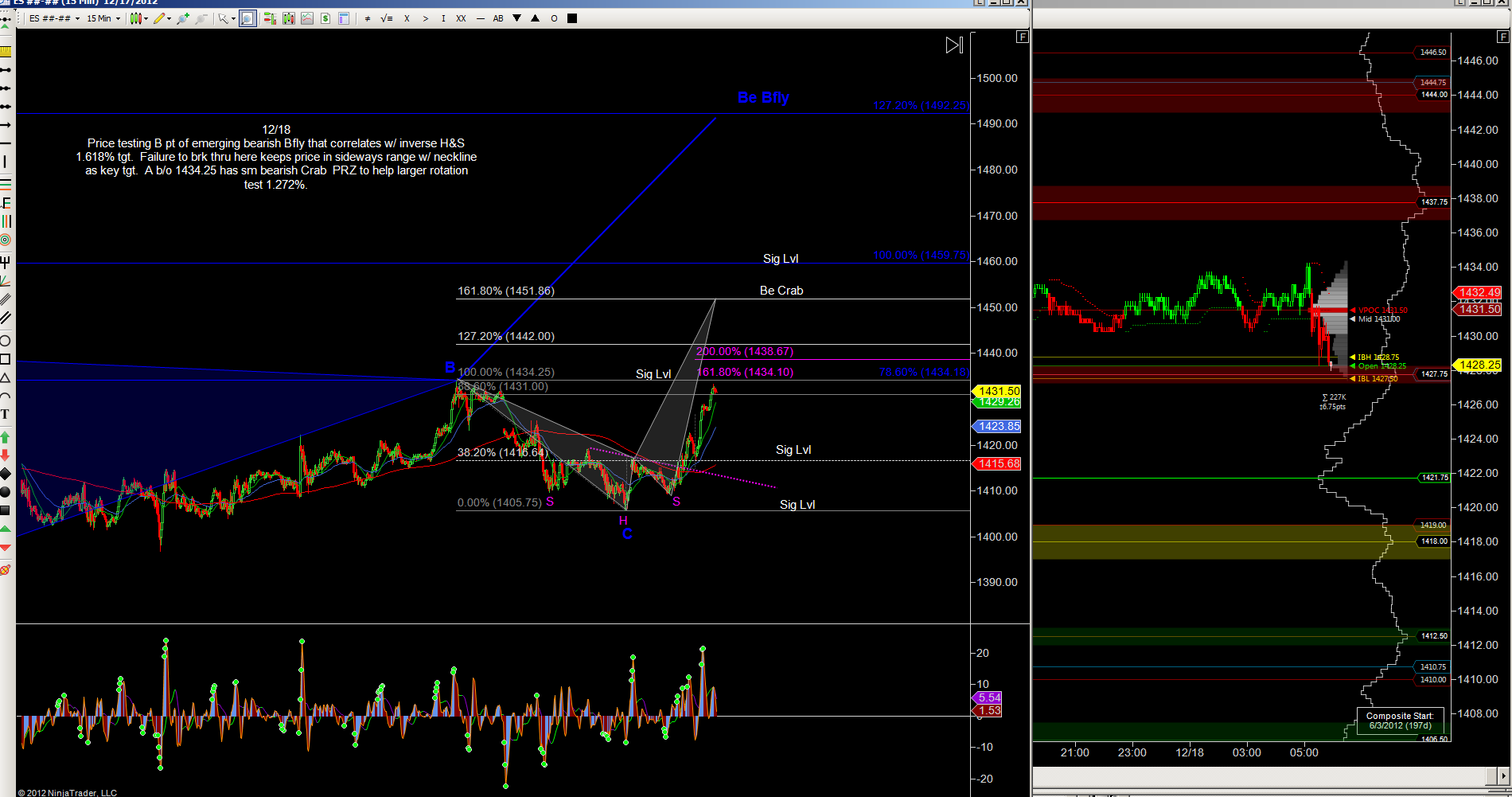Viewport: 1512px width, 797px height.
Task: Open the ES ##-## instrument selector
Action: [54, 18]
